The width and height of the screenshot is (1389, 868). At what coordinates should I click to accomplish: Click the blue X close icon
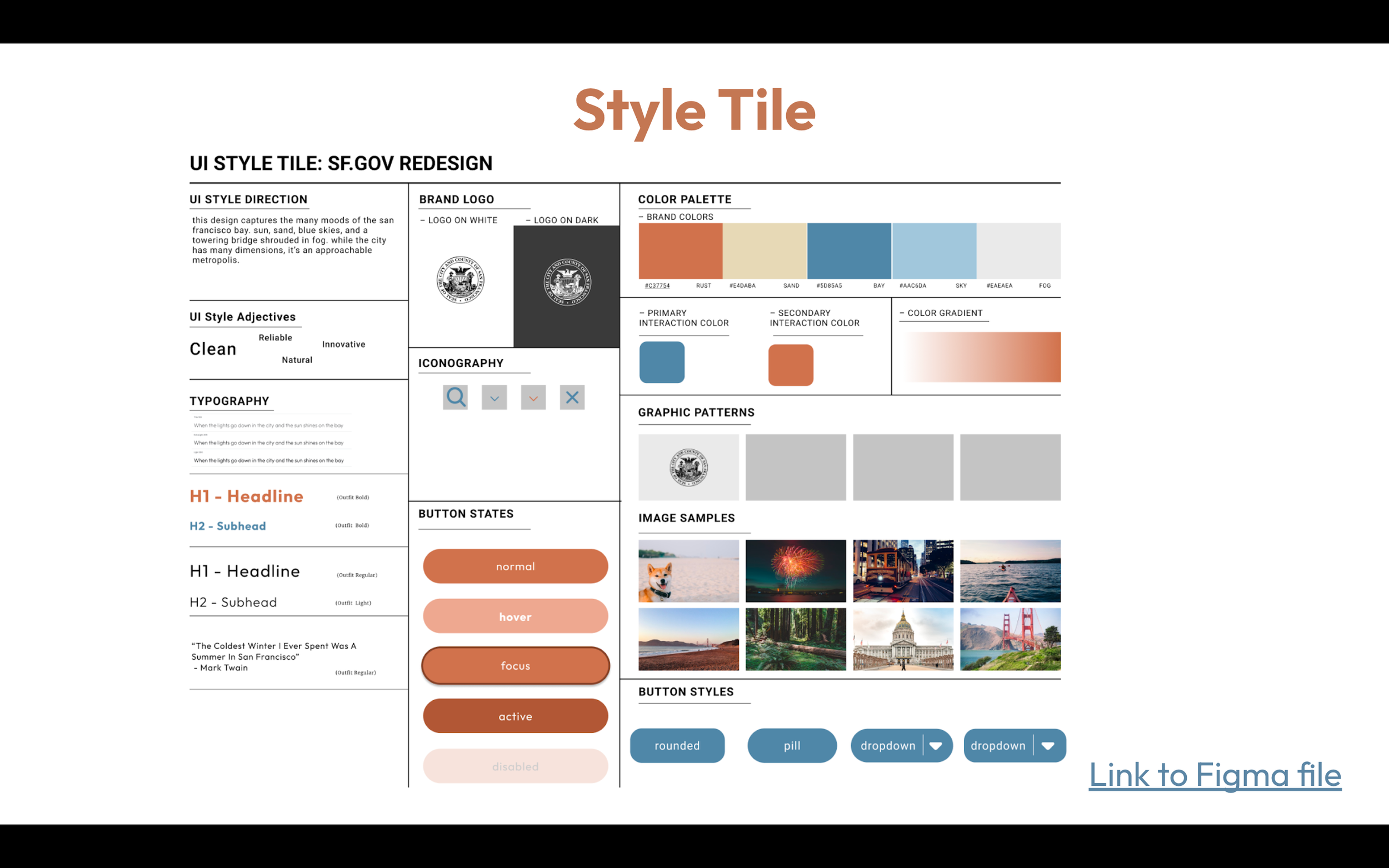coord(572,397)
